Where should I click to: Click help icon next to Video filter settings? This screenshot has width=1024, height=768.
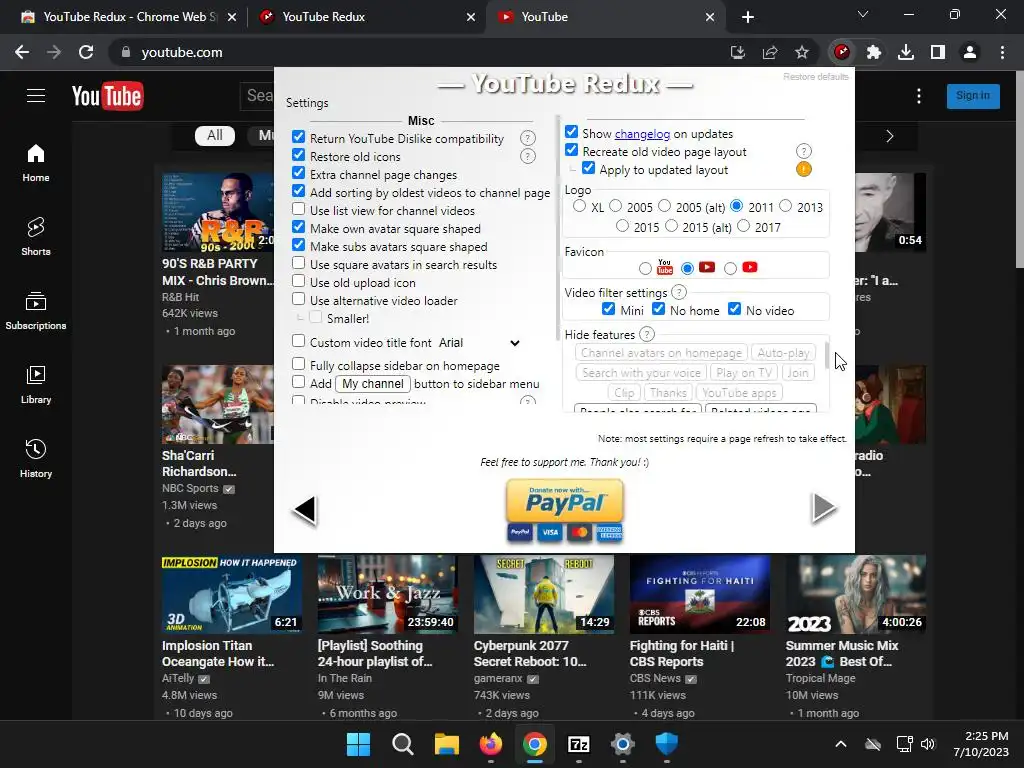[x=679, y=292]
